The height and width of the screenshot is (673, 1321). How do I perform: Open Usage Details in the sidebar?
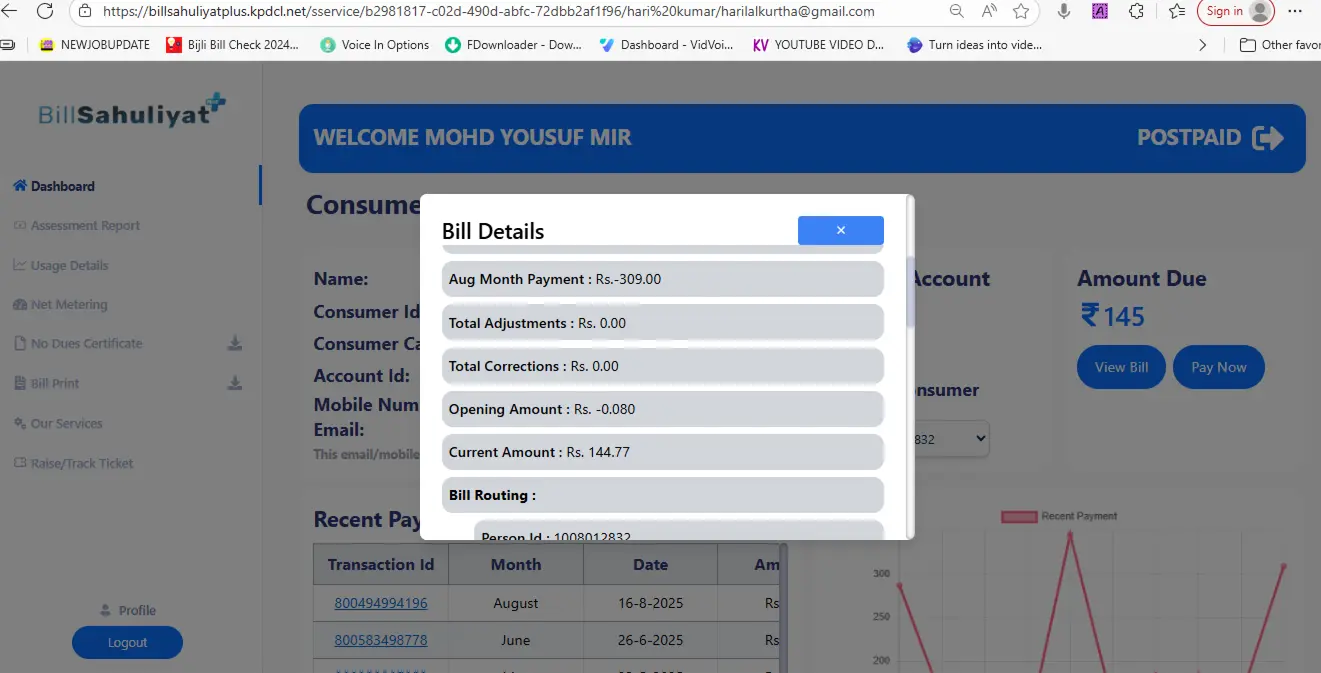click(69, 265)
